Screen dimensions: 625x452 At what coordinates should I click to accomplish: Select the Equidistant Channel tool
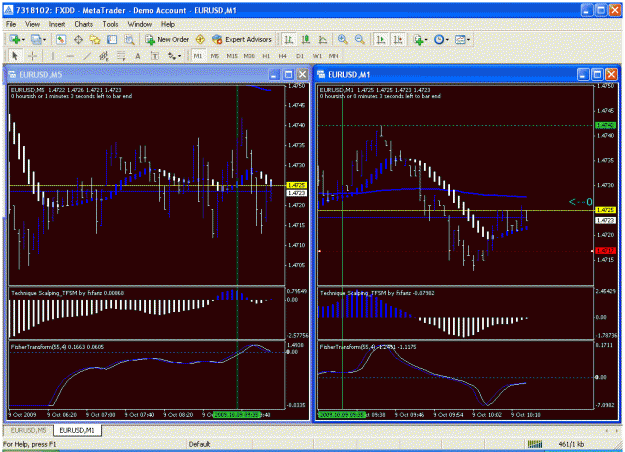pyautogui.click(x=104, y=56)
